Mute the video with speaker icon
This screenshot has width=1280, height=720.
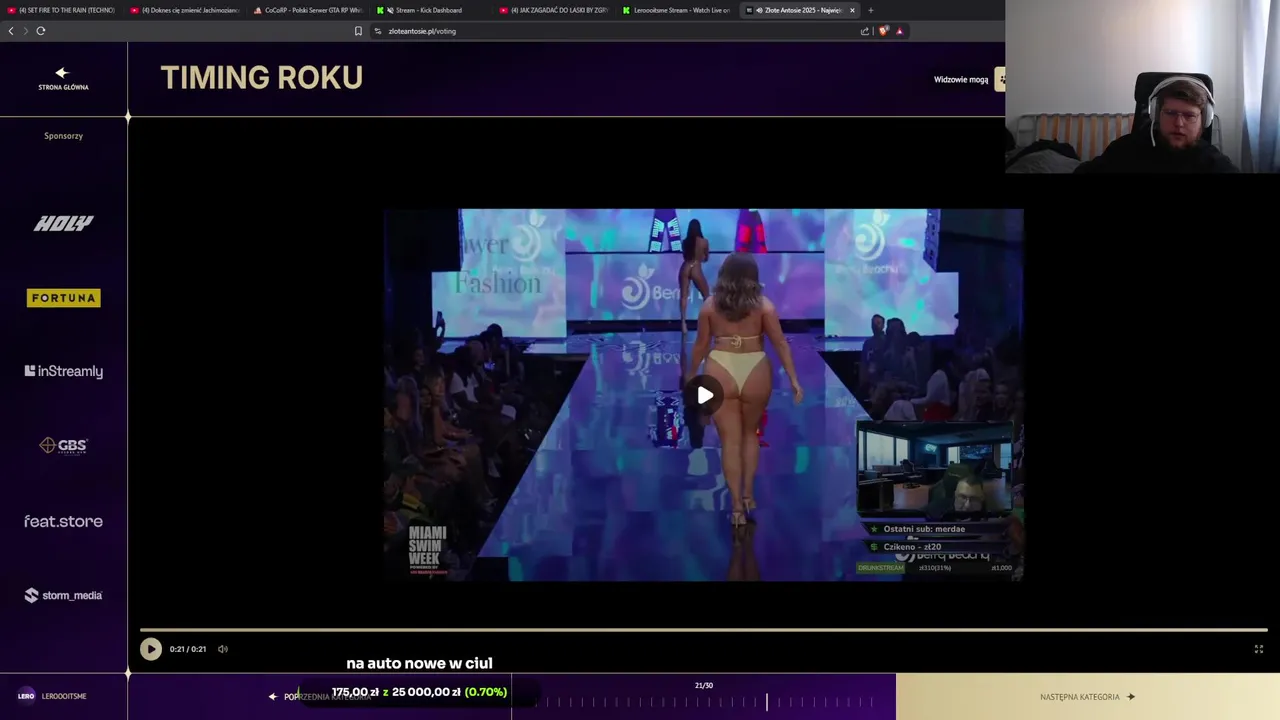(x=223, y=649)
